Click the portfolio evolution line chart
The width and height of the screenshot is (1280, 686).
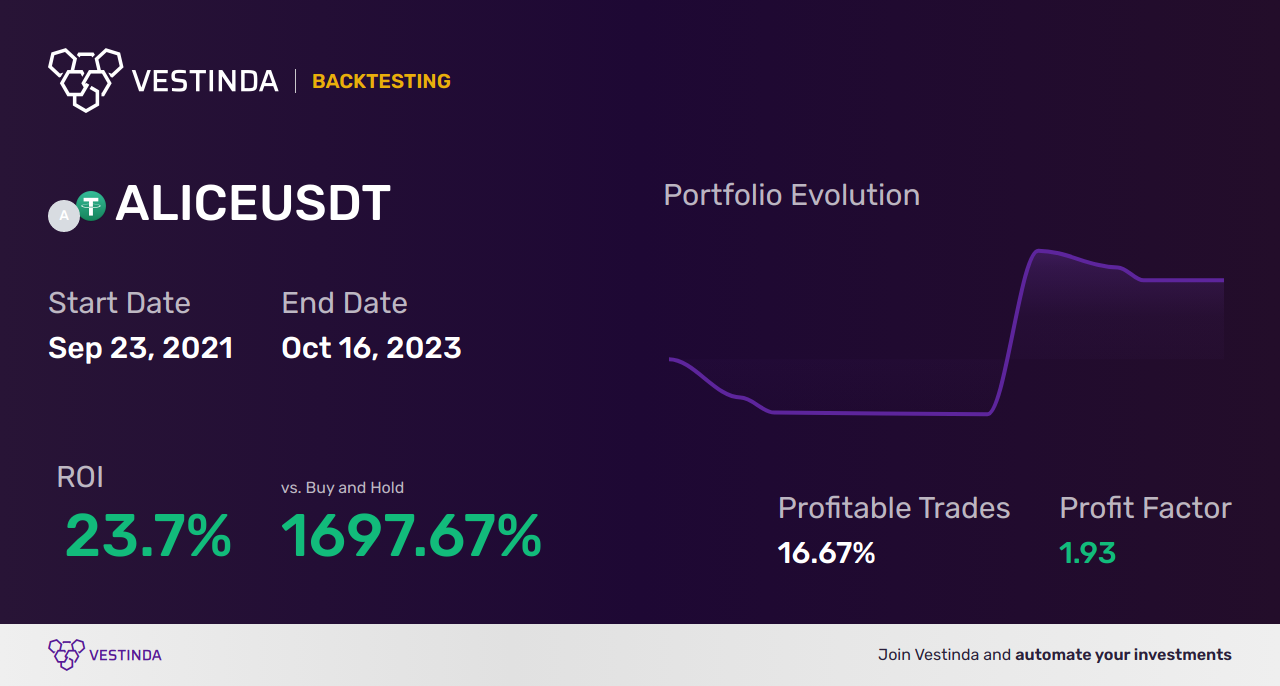(x=946, y=332)
